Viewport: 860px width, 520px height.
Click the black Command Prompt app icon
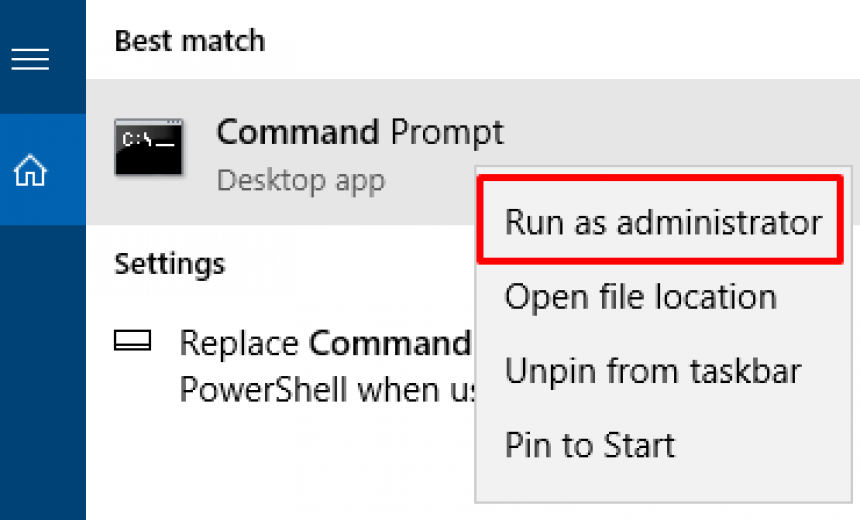[x=149, y=148]
